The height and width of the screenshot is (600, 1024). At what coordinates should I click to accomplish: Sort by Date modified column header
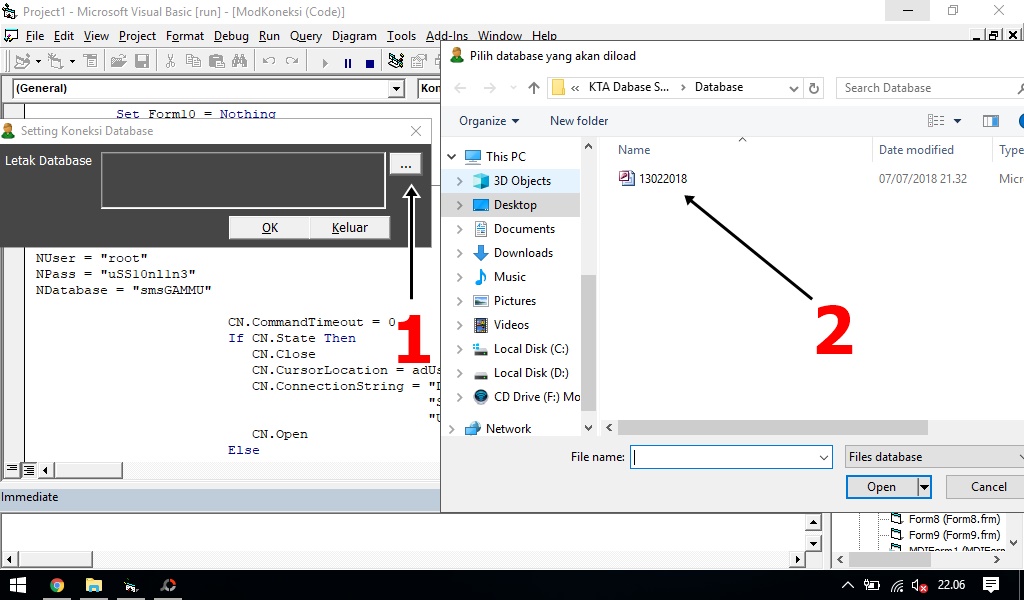tap(916, 150)
